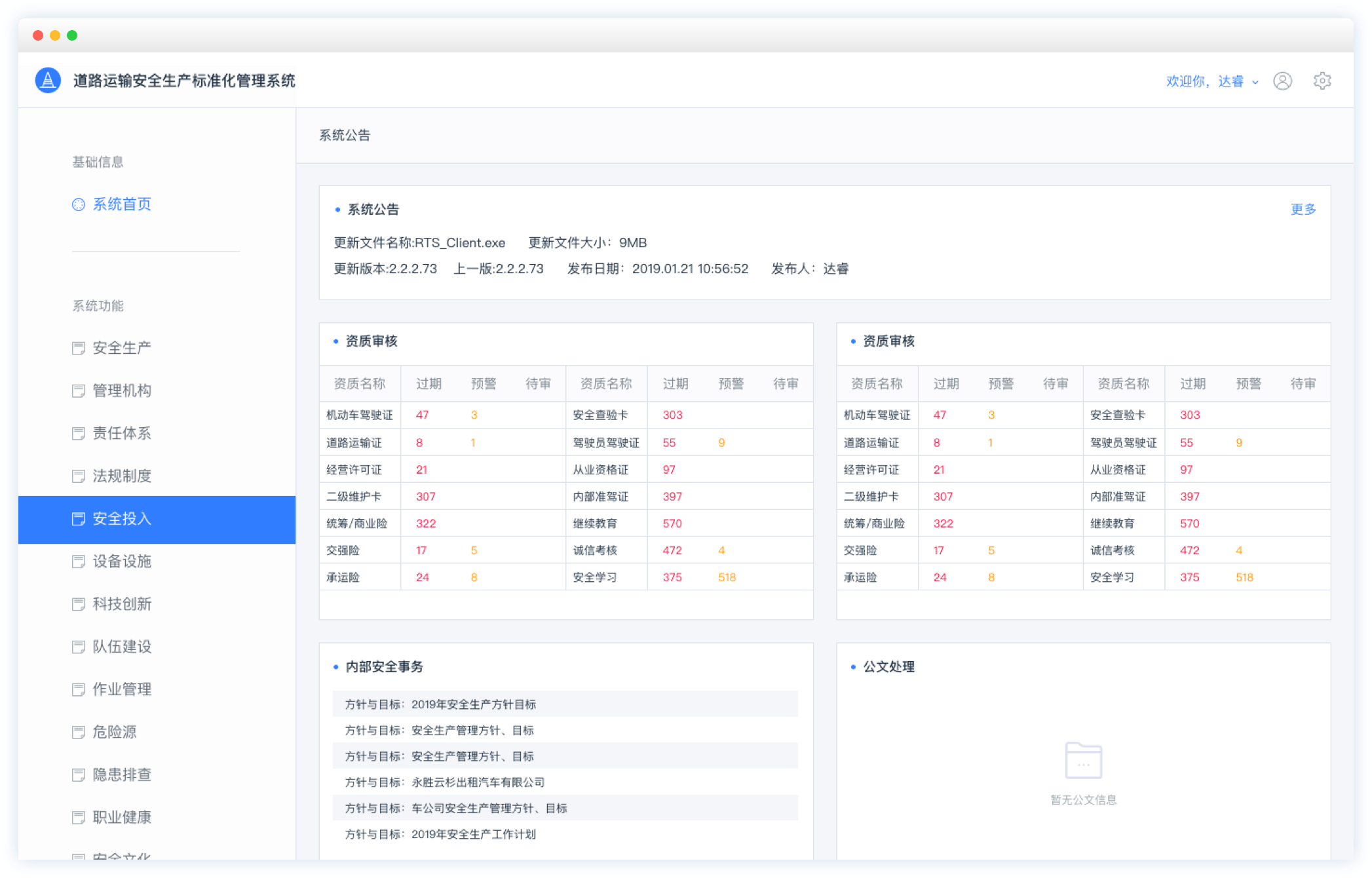The height and width of the screenshot is (878, 1372).
Task: Click the icon beside 系统首页
Action: coord(79,204)
